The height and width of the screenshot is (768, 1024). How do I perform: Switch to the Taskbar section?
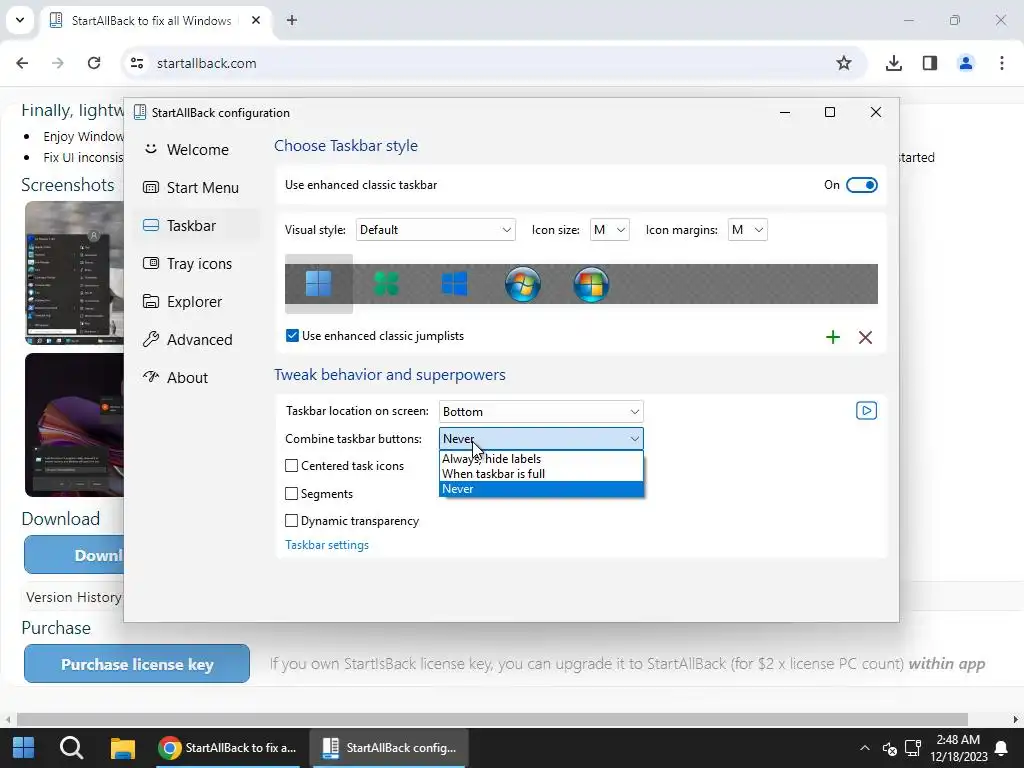(x=197, y=225)
